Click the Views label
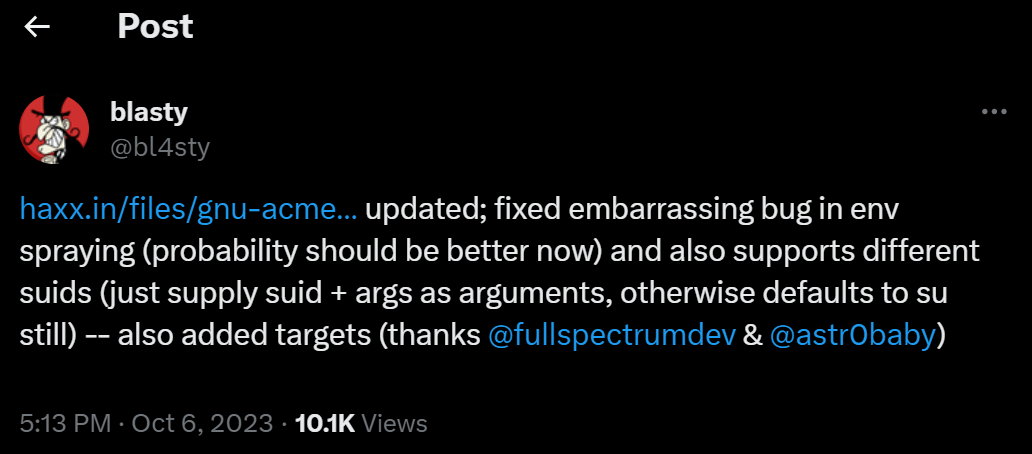Viewport: 1032px width, 454px height. [394, 423]
